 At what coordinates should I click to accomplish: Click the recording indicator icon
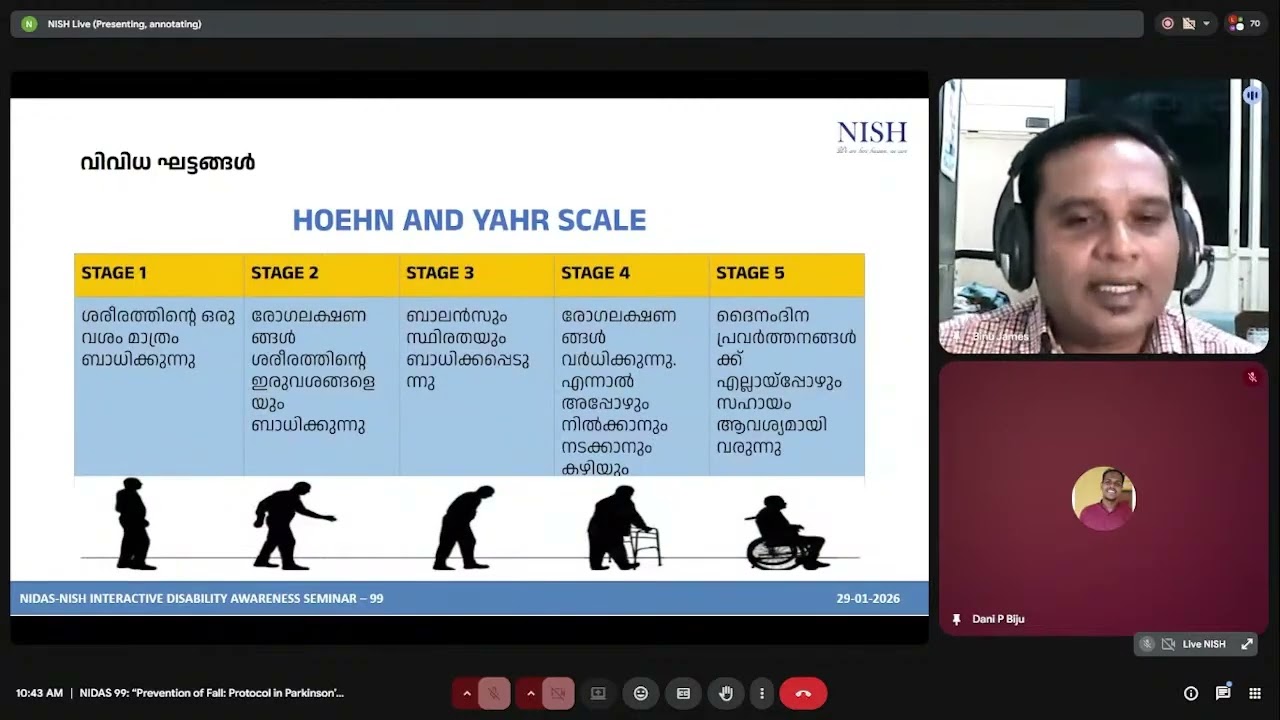[x=1168, y=23]
